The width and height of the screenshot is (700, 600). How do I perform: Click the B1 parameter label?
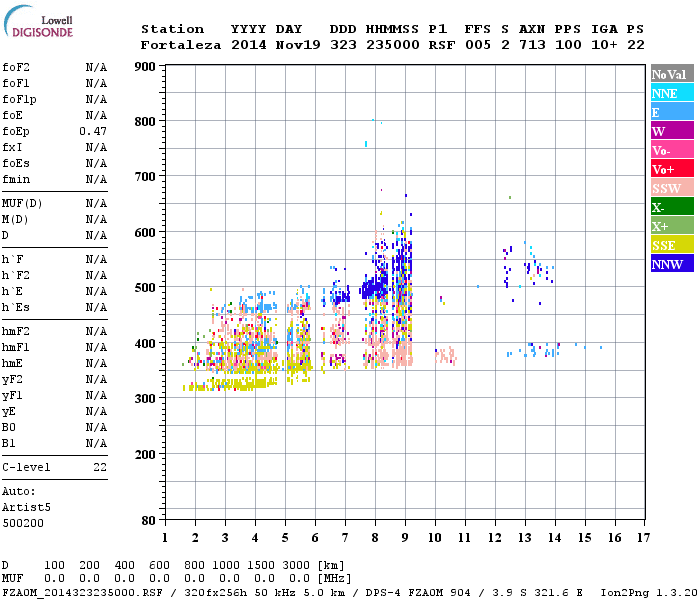click(x=8, y=443)
